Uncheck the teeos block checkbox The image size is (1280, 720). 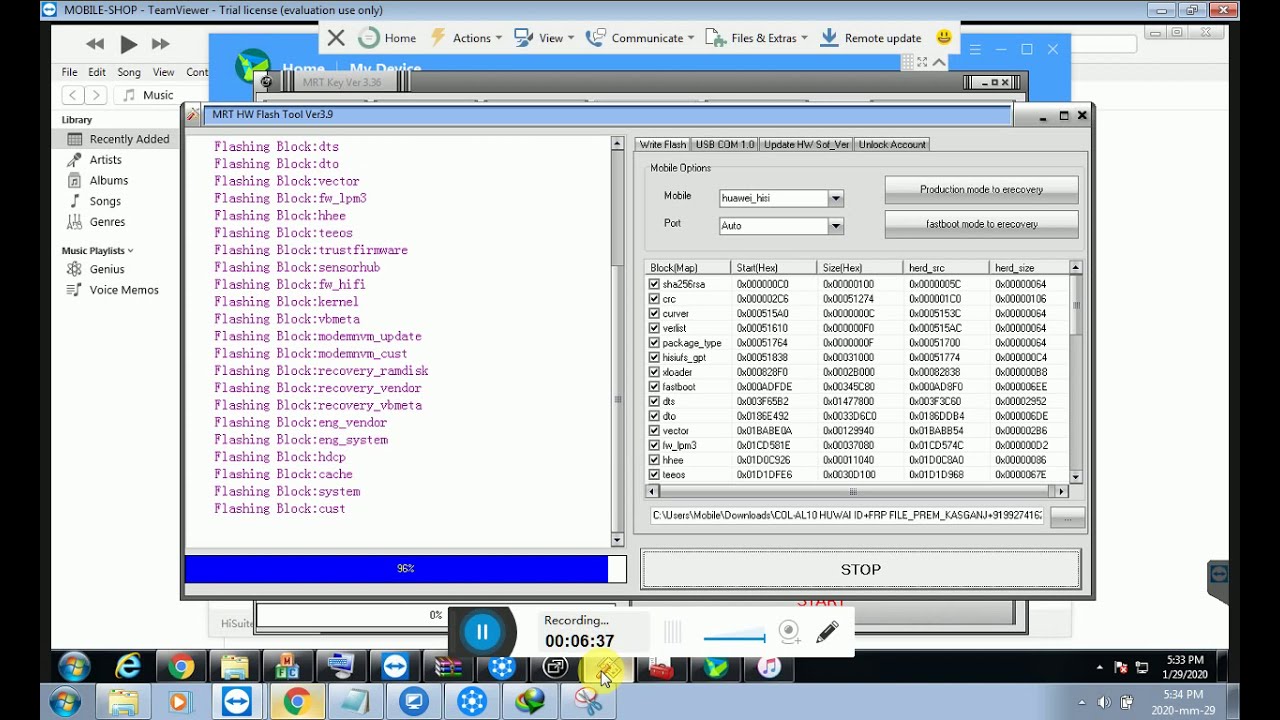(x=654, y=475)
